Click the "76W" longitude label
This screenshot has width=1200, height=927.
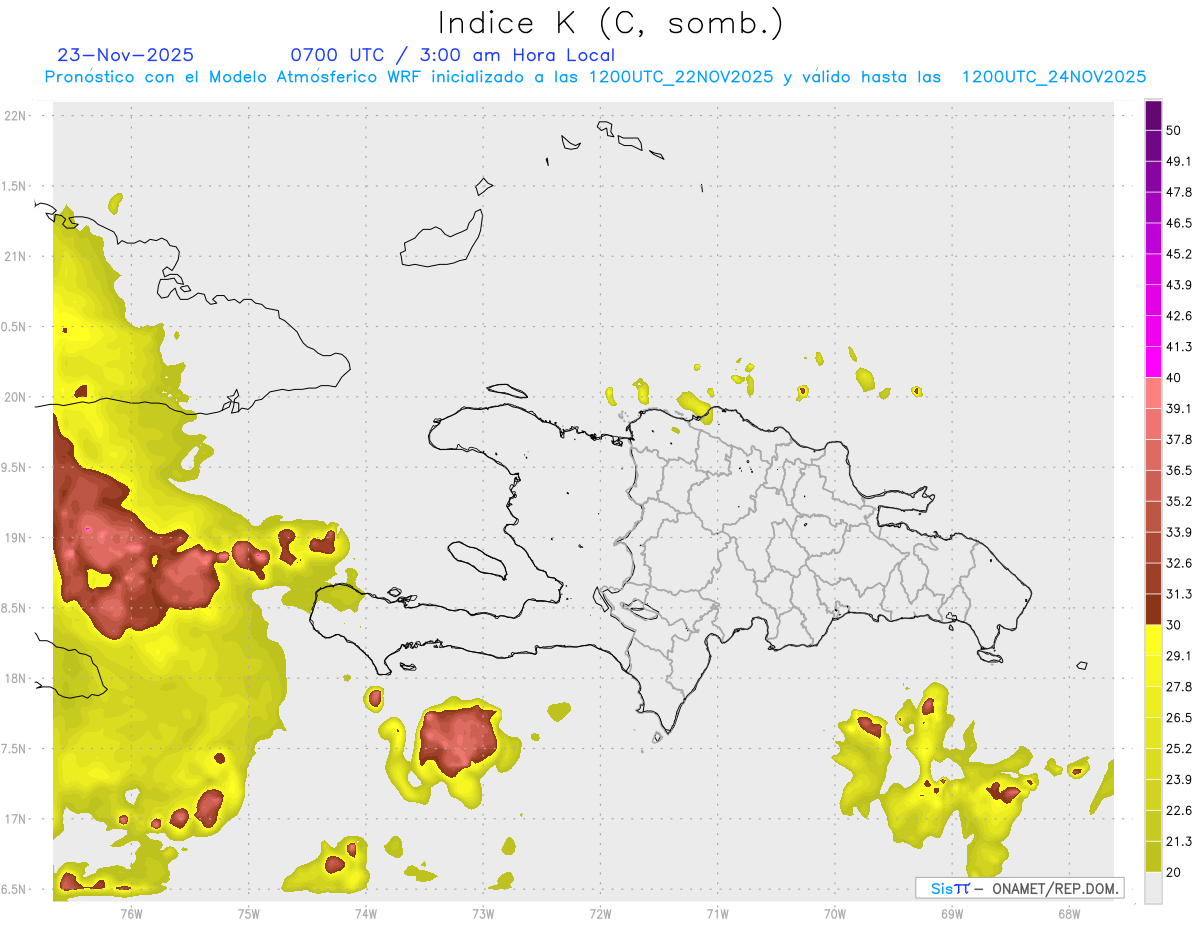(131, 913)
